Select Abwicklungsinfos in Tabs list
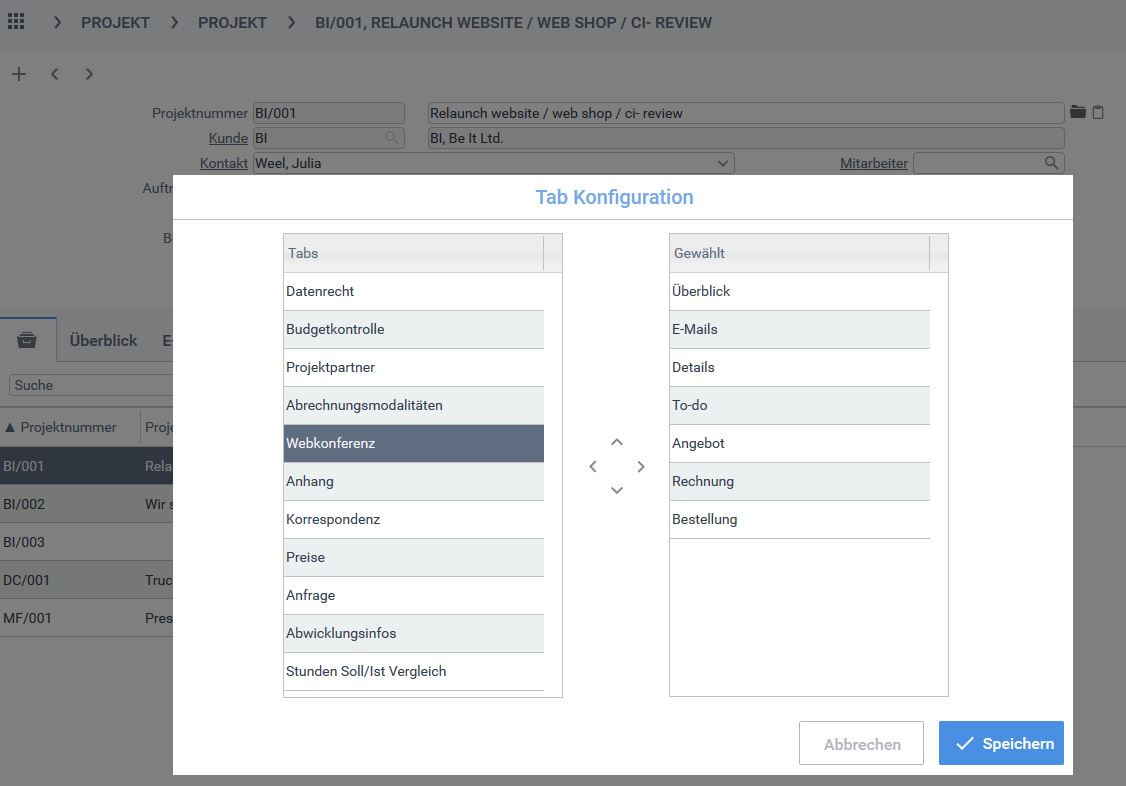Image resolution: width=1126 pixels, height=786 pixels. pyautogui.click(x=414, y=634)
